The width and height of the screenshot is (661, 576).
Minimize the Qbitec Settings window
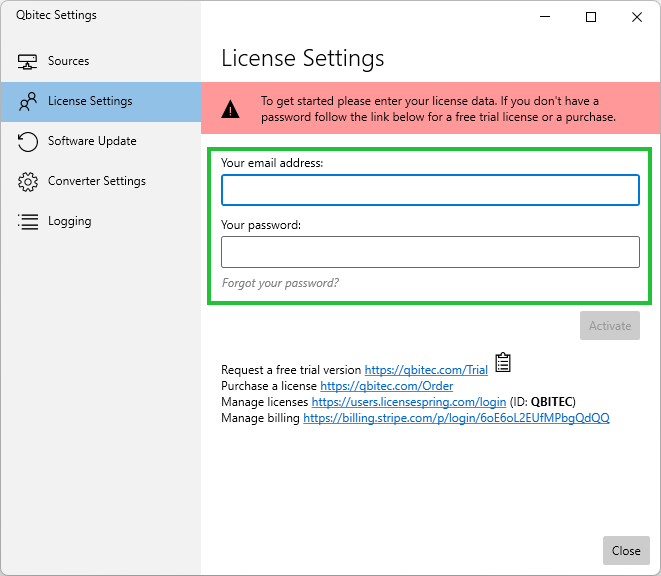545,17
